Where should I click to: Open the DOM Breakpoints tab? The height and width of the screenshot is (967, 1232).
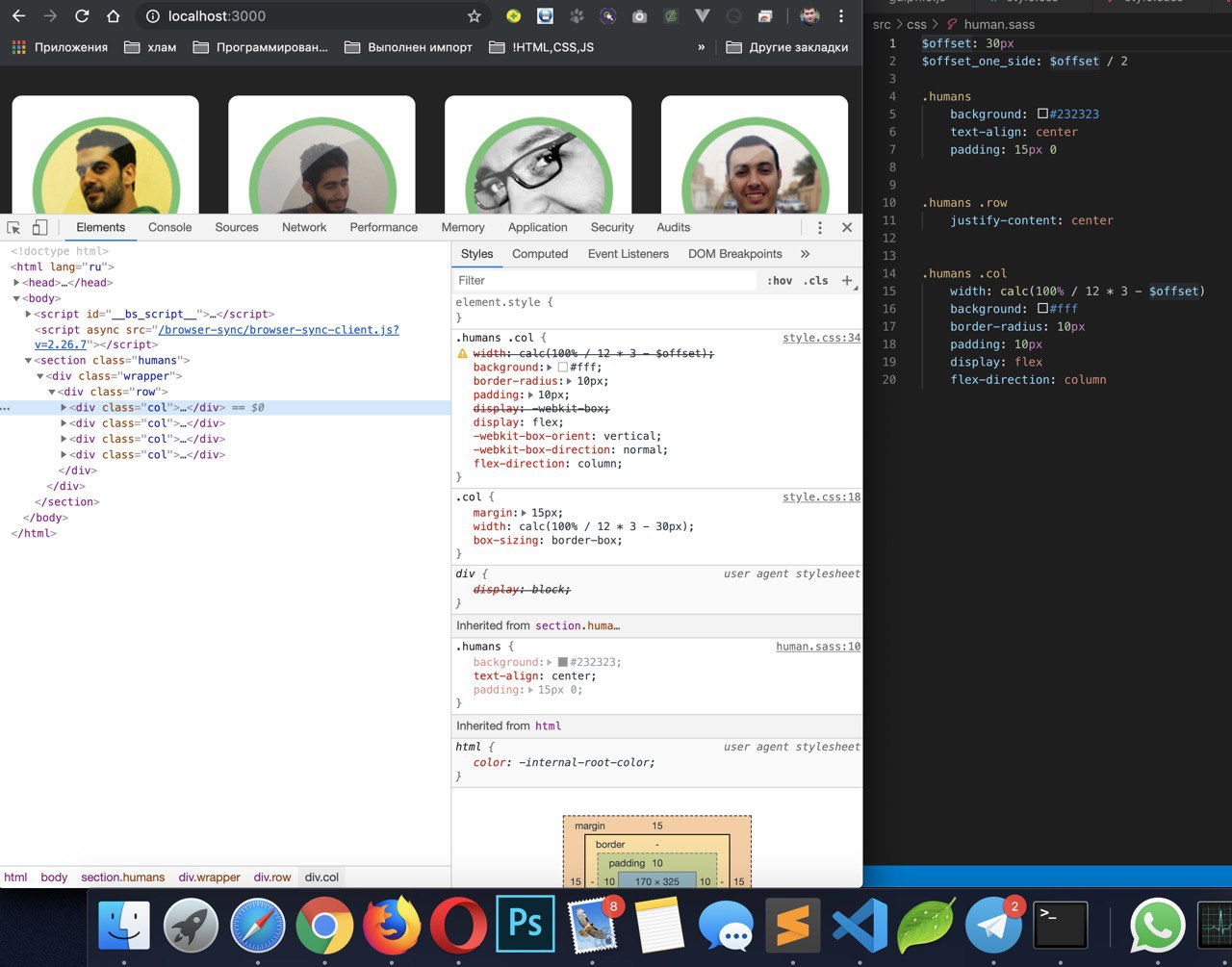735,254
